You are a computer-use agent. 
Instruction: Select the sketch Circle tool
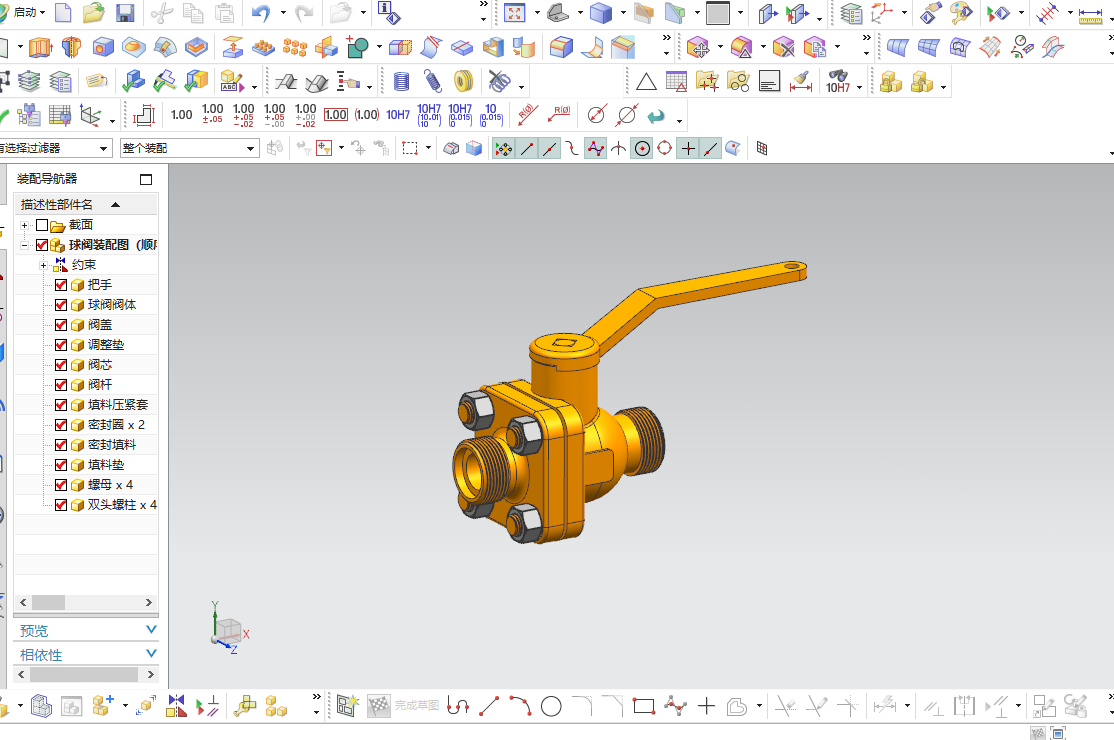[551, 707]
